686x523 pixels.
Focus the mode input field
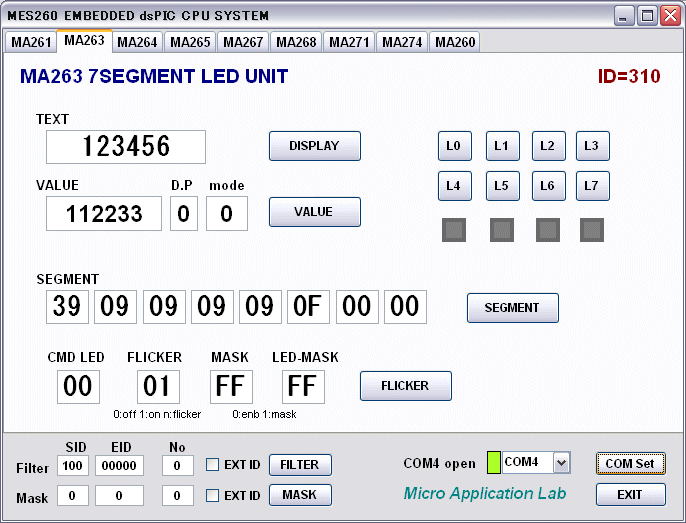coord(227,214)
